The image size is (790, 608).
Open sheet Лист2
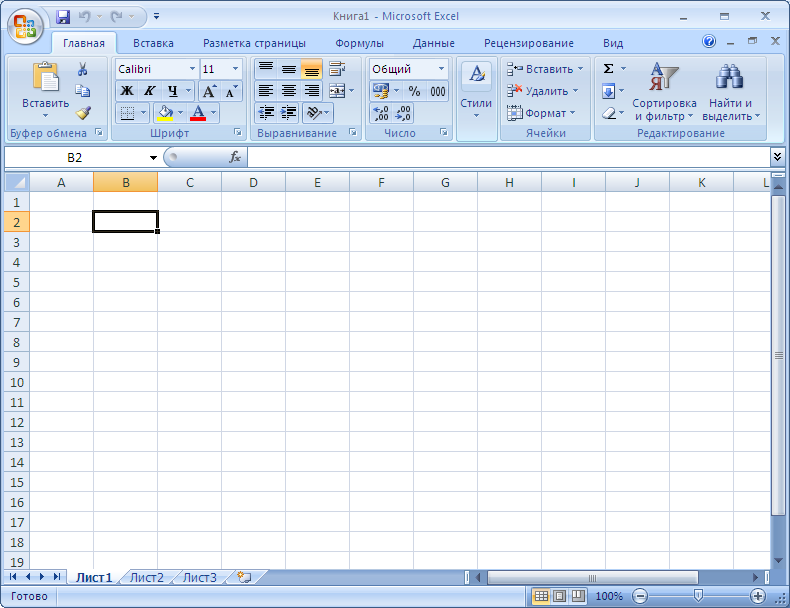[x=147, y=577]
